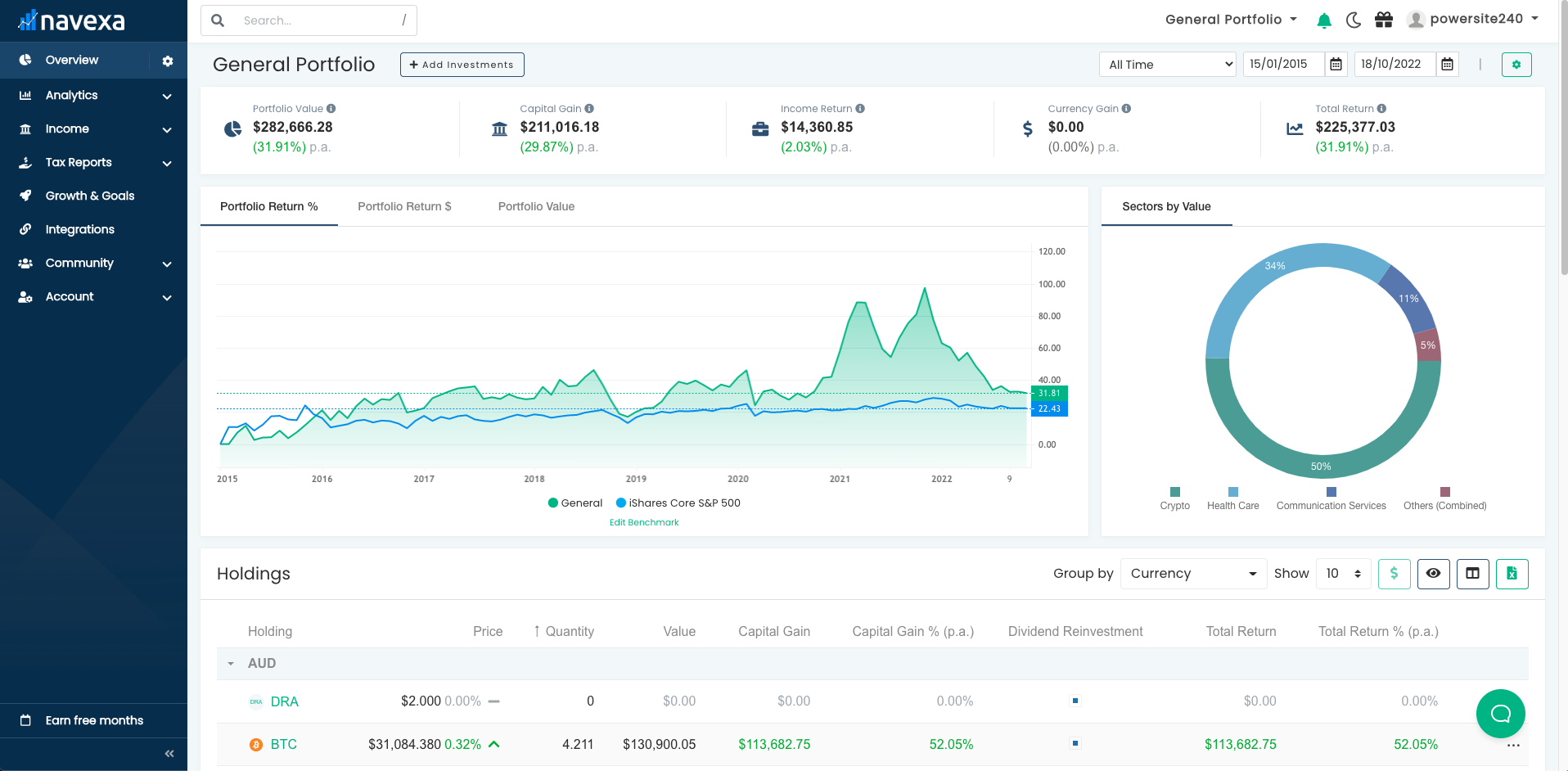Click the green dashboard settings gear
1568x771 pixels.
tap(1516, 65)
